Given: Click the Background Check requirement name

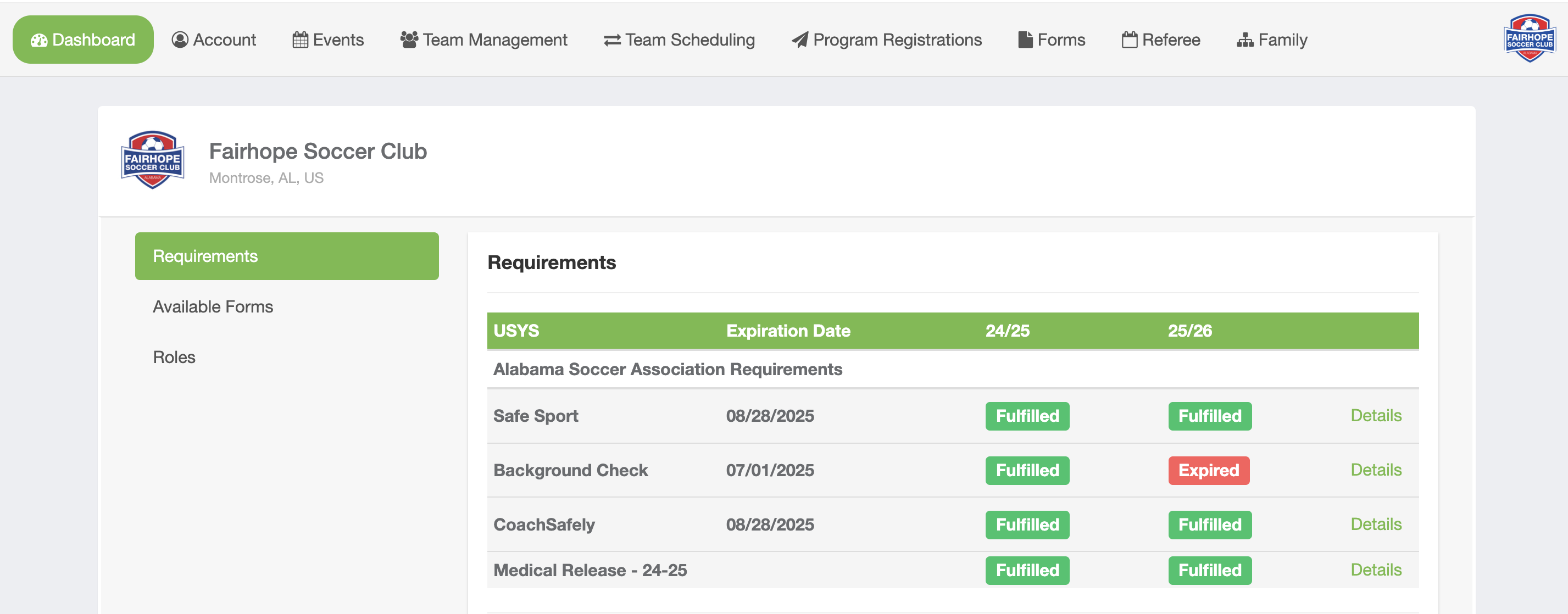Looking at the screenshot, I should [570, 471].
